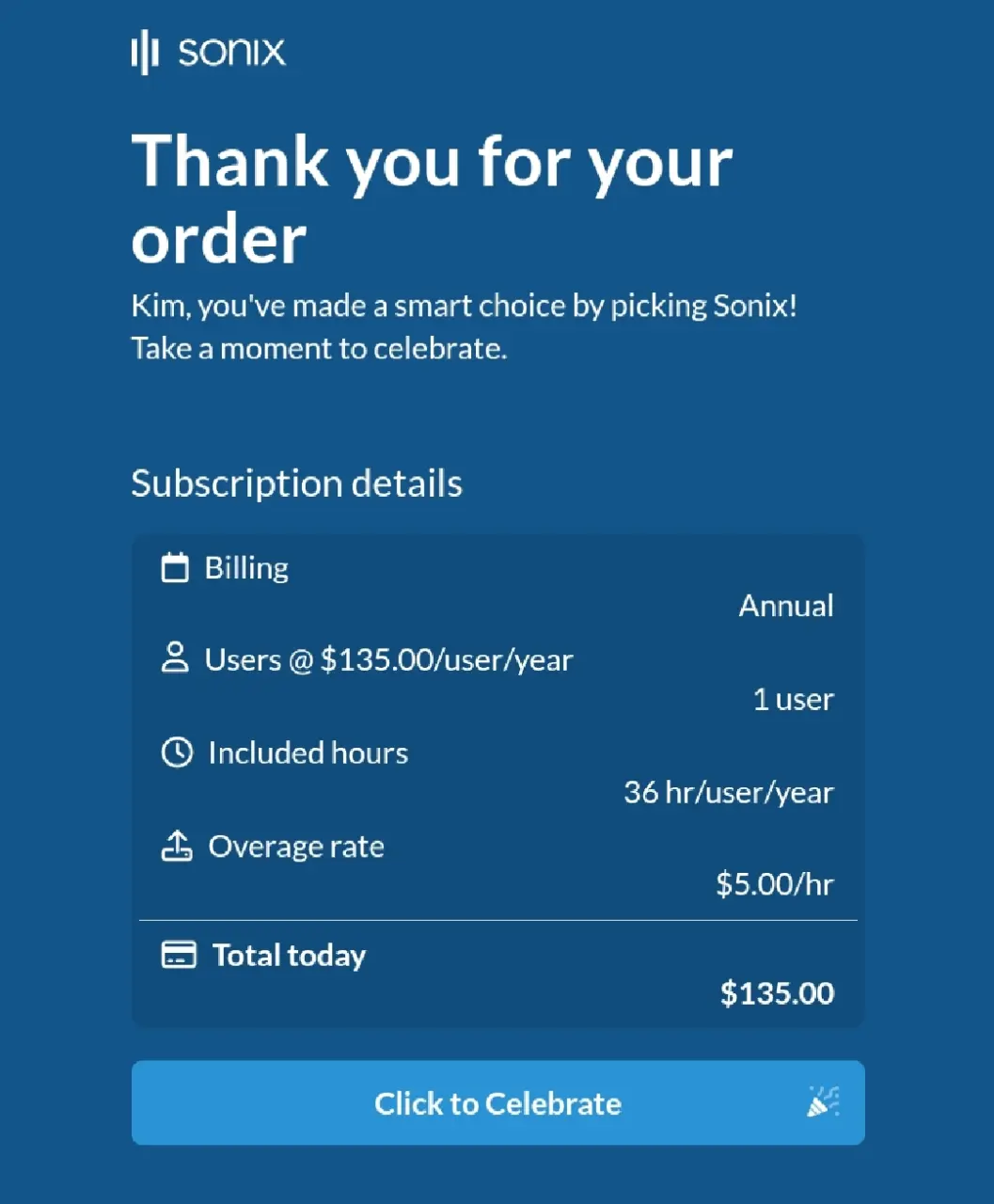The width and height of the screenshot is (994, 1204).
Task: Click the party popper confetti icon
Action: tap(823, 1101)
